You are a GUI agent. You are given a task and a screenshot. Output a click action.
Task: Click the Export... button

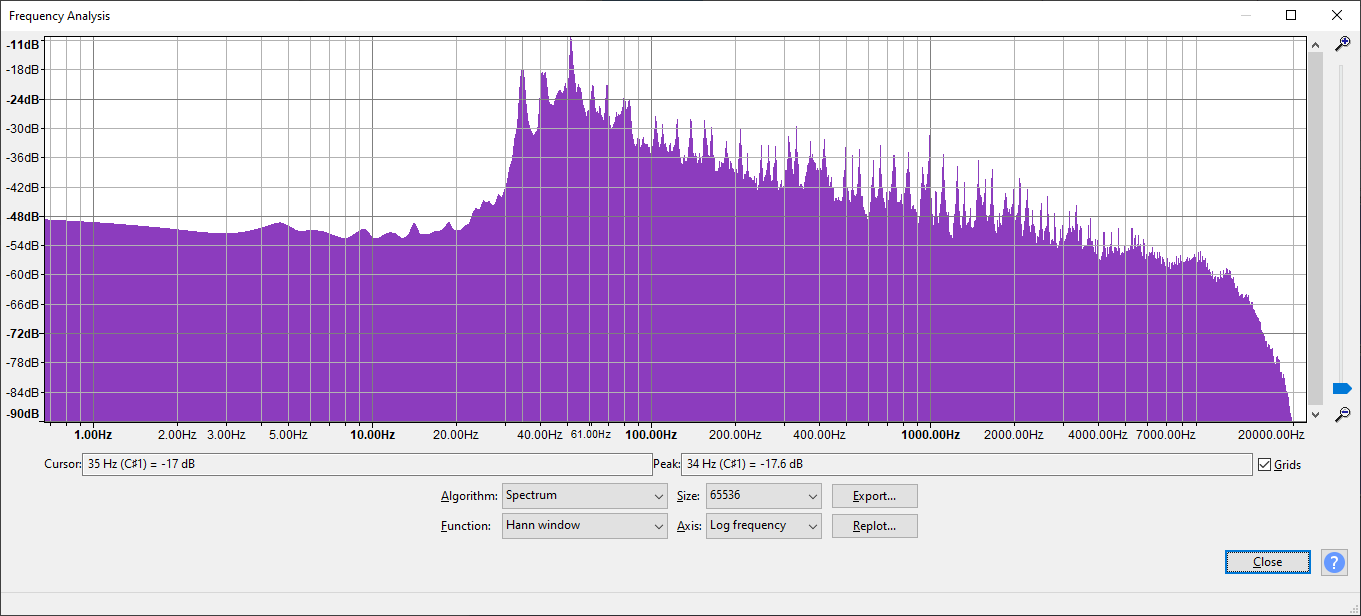coord(874,496)
